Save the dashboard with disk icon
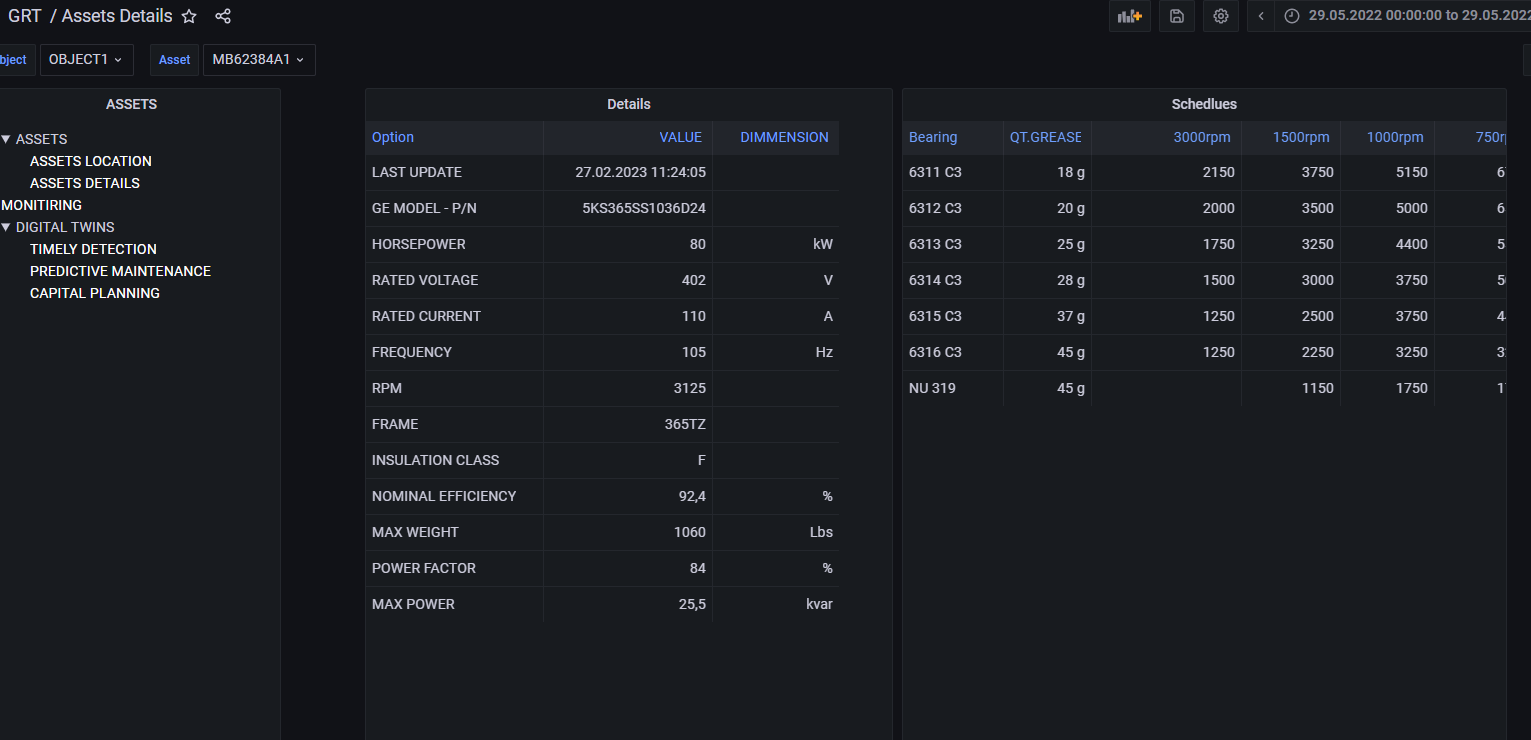 click(1176, 16)
